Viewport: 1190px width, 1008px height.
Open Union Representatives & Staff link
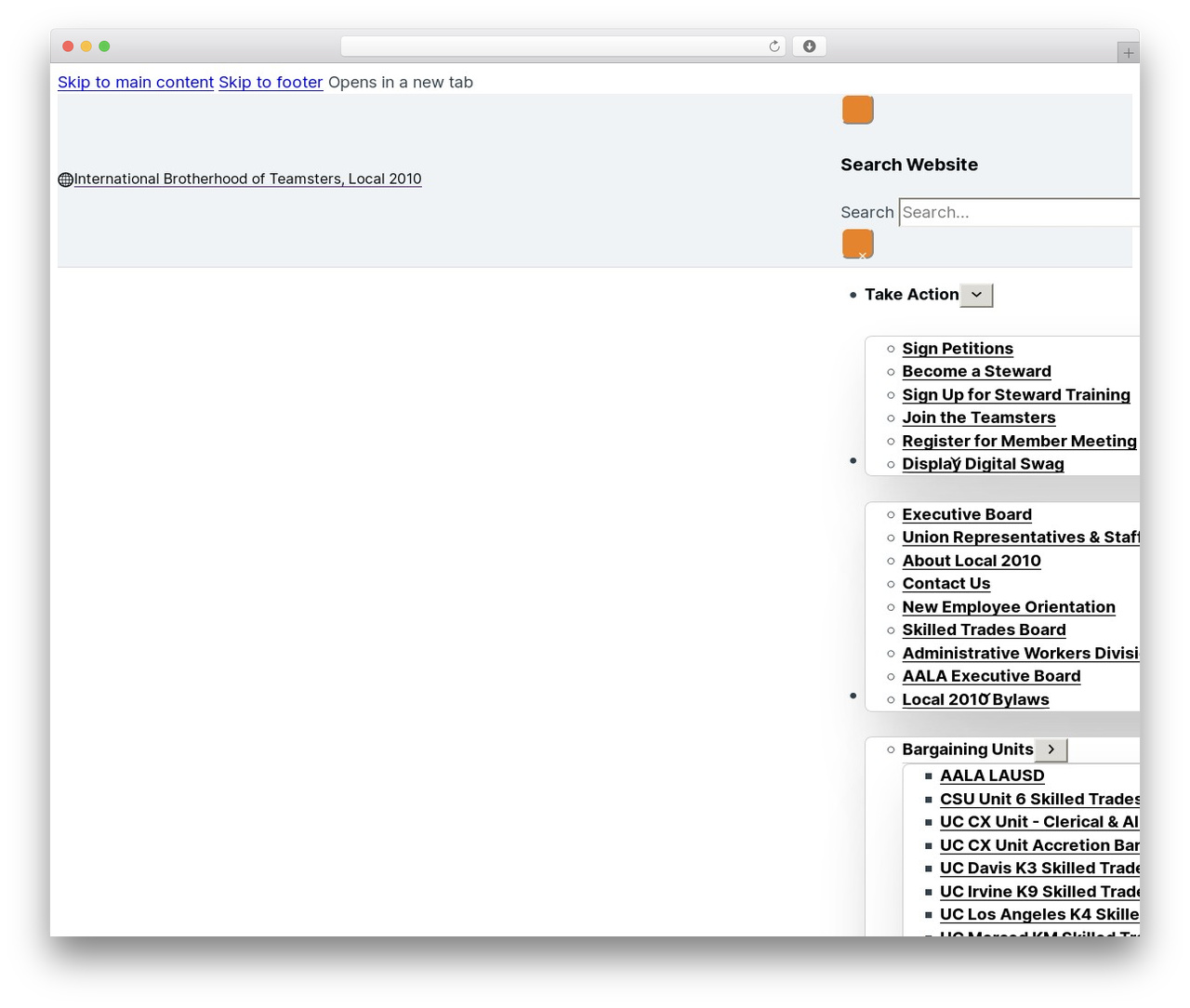coord(1021,537)
